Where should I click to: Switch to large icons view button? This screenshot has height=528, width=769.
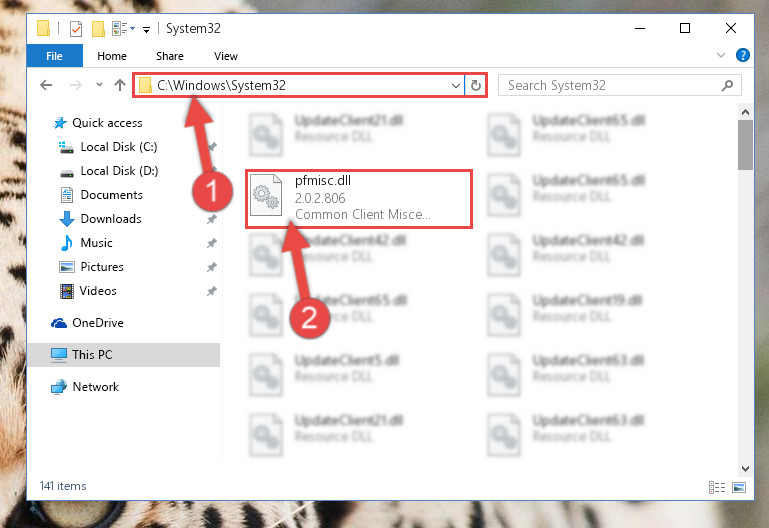[739, 487]
